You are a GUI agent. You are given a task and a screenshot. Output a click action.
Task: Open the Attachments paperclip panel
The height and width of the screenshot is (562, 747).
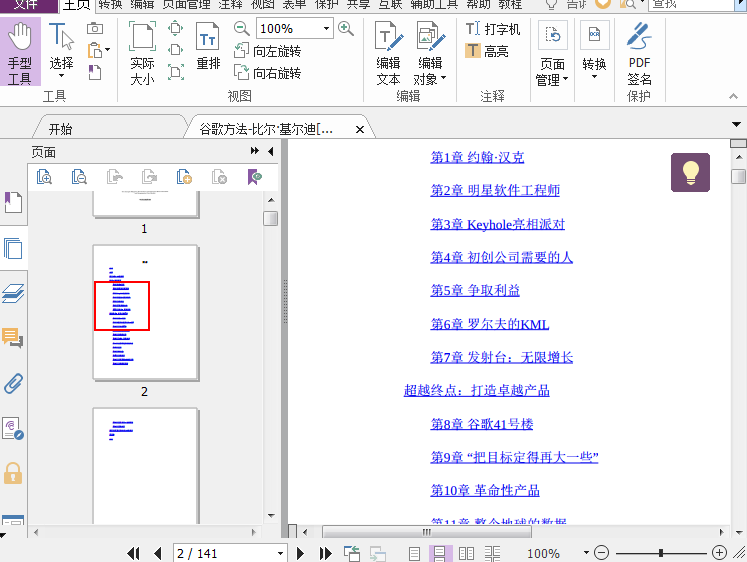pos(13,383)
